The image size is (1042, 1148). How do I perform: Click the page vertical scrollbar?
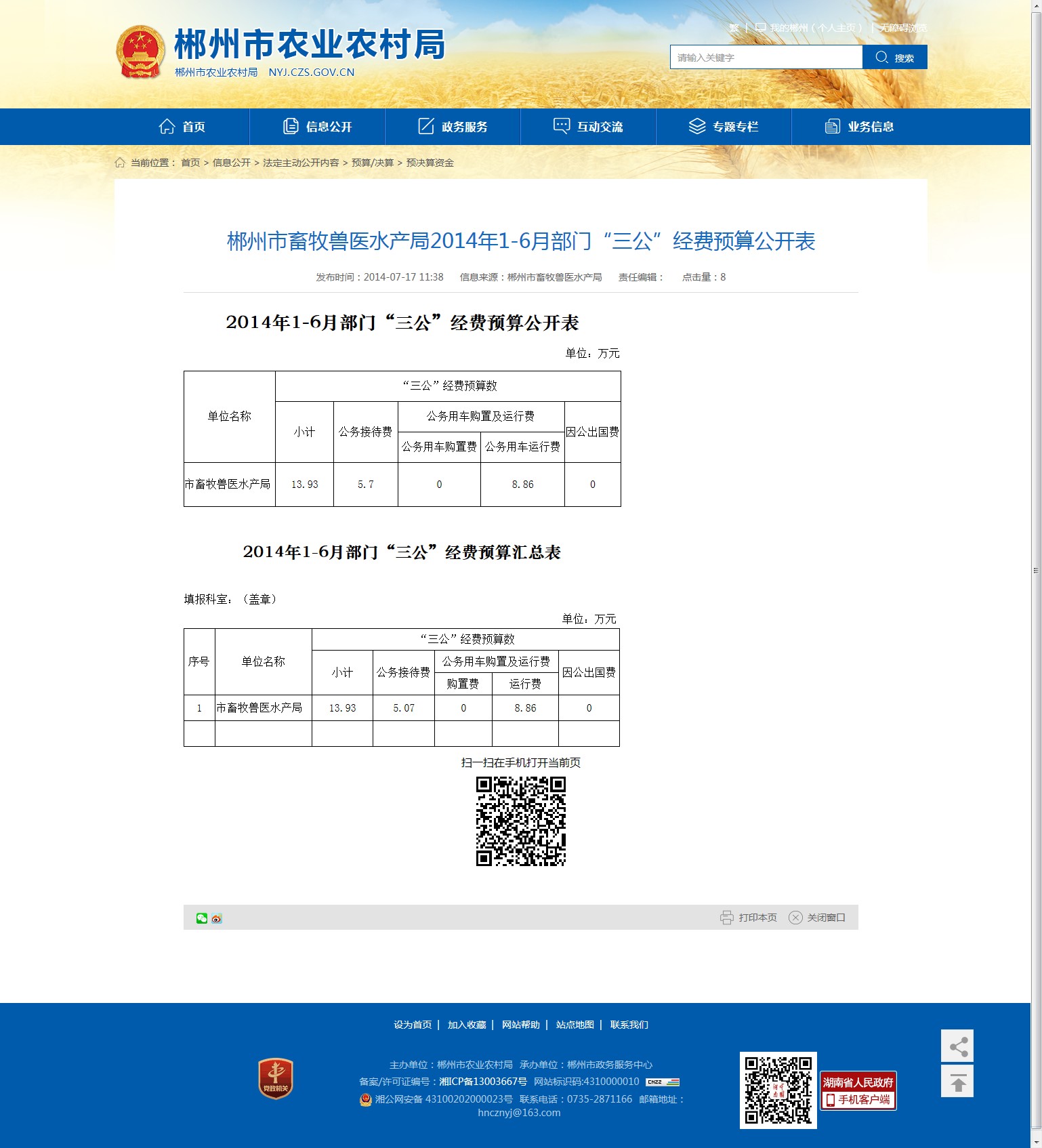tap(1036, 571)
